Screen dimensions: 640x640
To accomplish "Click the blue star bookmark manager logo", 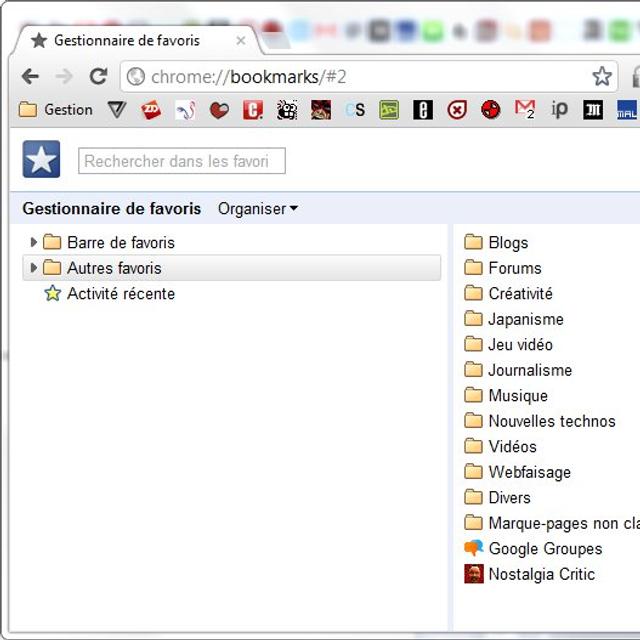I will coord(41,160).
